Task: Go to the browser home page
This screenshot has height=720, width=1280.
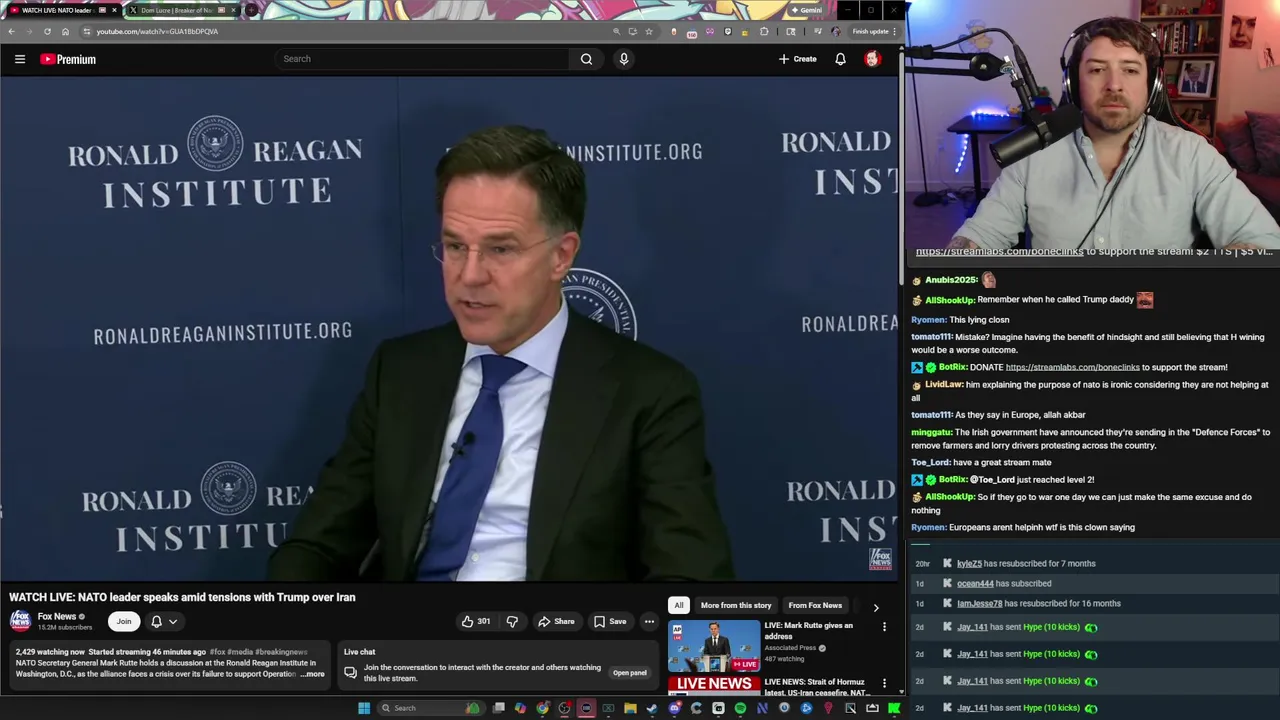Action: [65, 31]
